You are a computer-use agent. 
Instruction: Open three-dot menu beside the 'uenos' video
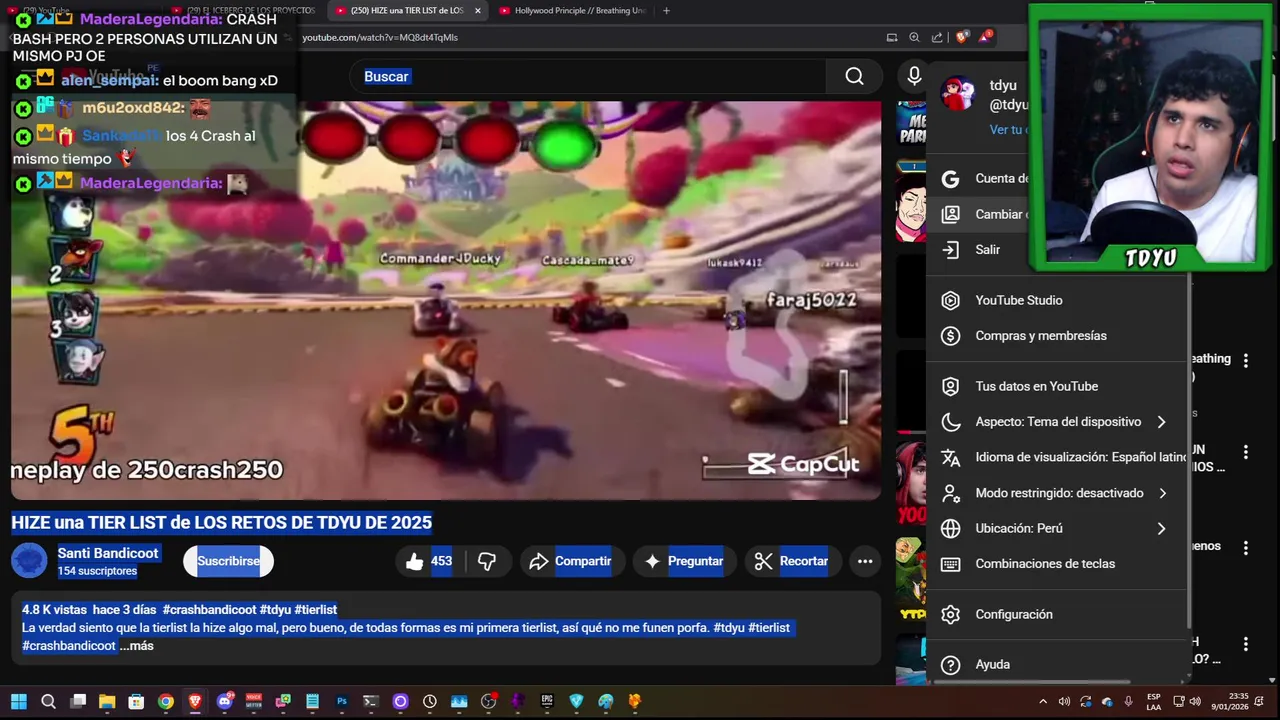pyautogui.click(x=1245, y=548)
